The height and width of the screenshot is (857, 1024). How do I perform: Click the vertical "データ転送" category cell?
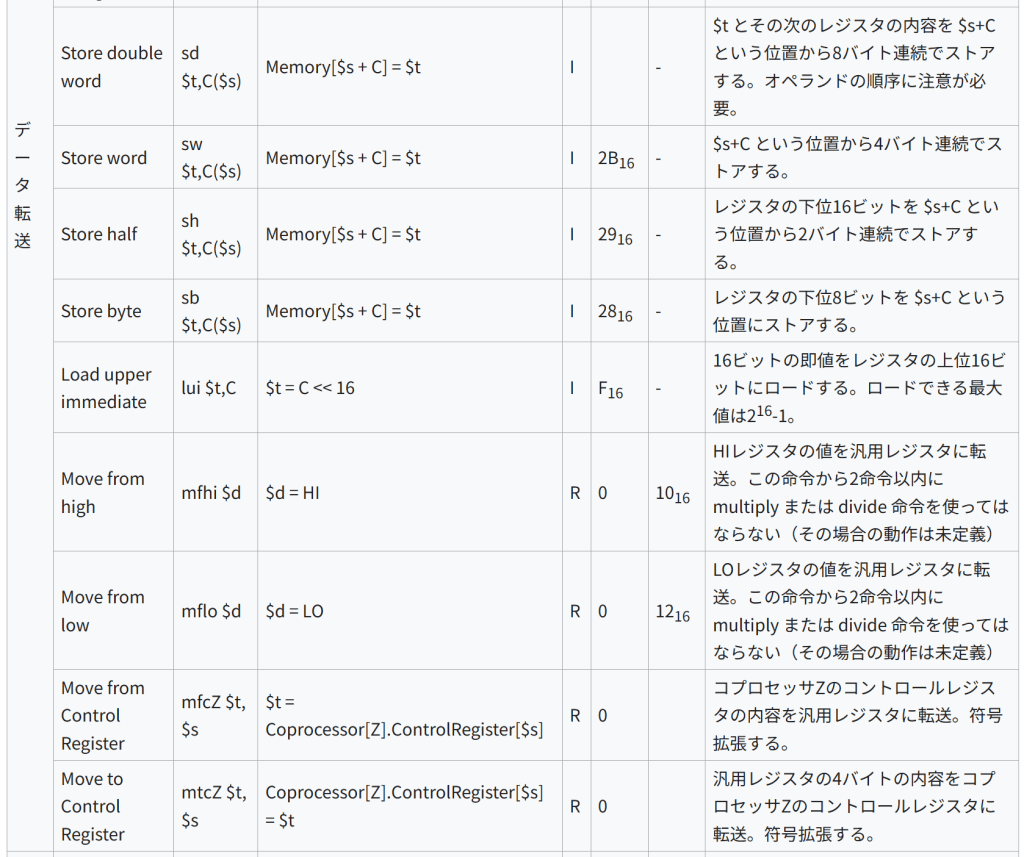(23, 185)
